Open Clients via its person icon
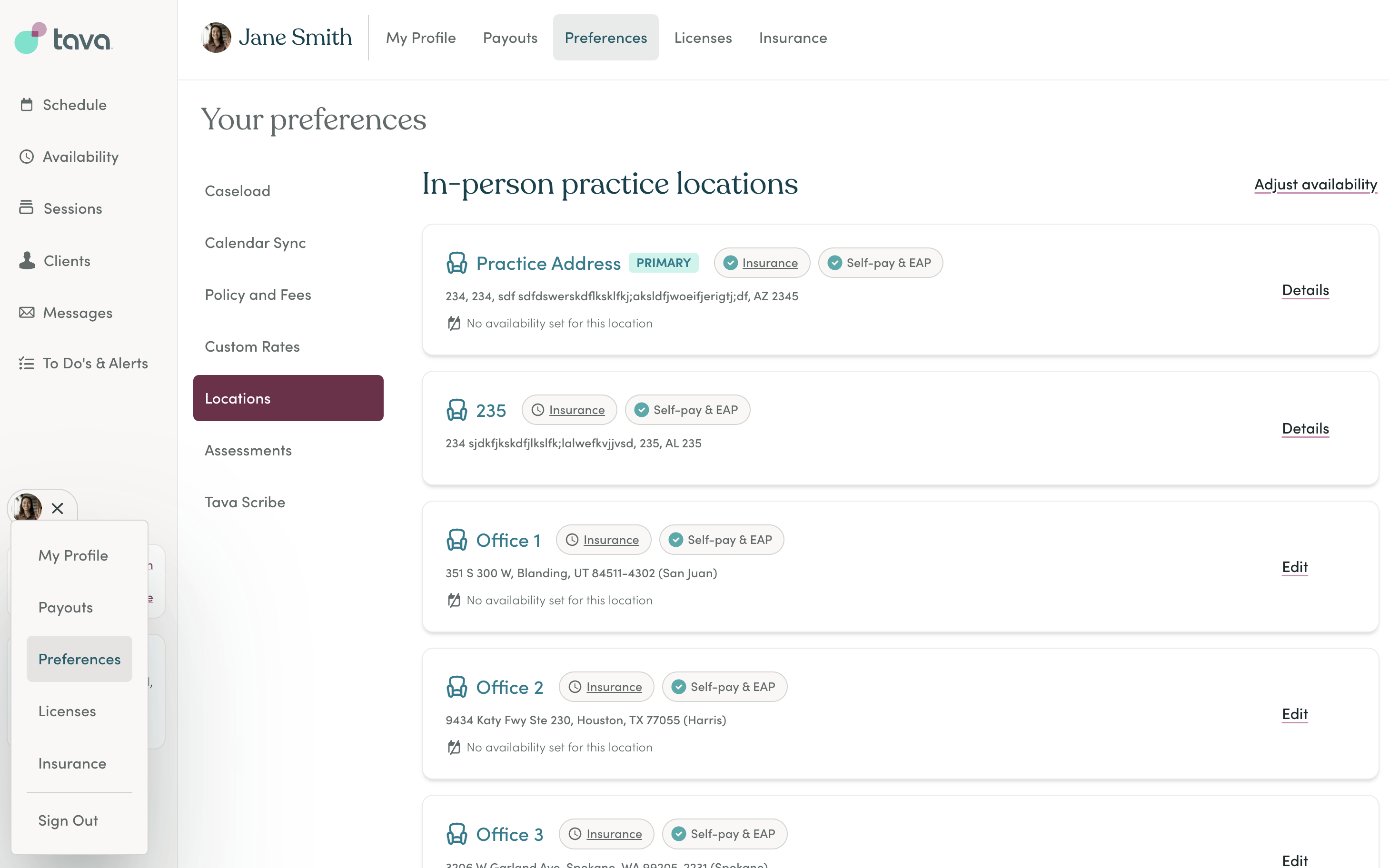1389x868 pixels. [x=26, y=261]
